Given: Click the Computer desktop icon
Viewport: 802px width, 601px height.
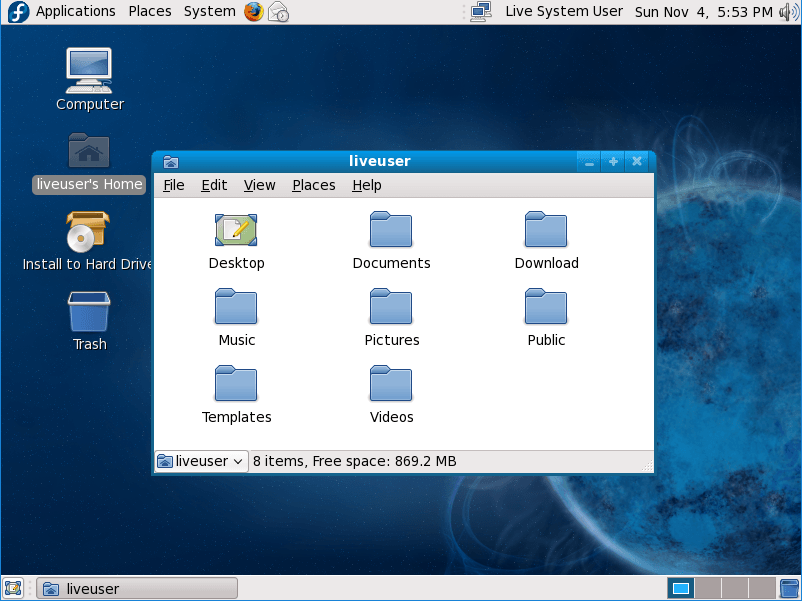Looking at the screenshot, I should pyautogui.click(x=89, y=71).
